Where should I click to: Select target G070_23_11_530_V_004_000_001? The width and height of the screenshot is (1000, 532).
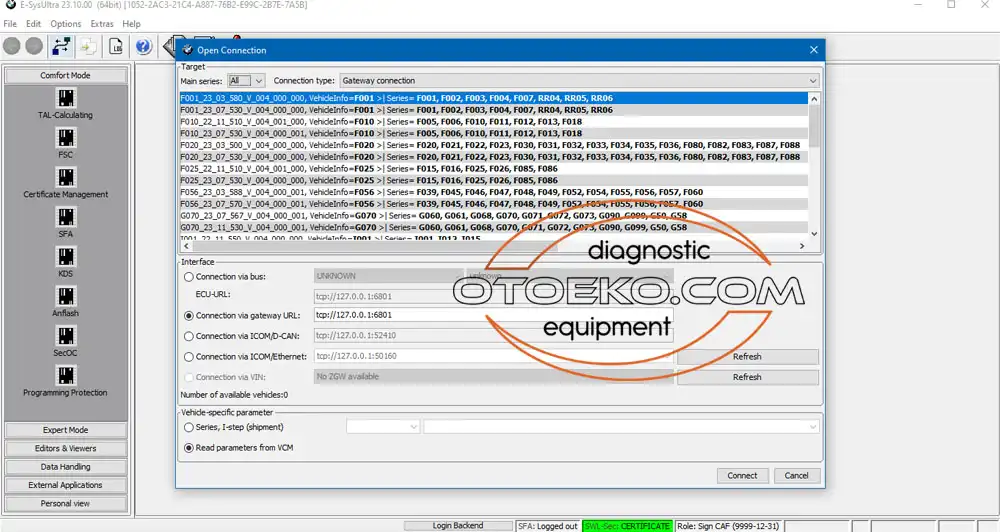(x=494, y=227)
